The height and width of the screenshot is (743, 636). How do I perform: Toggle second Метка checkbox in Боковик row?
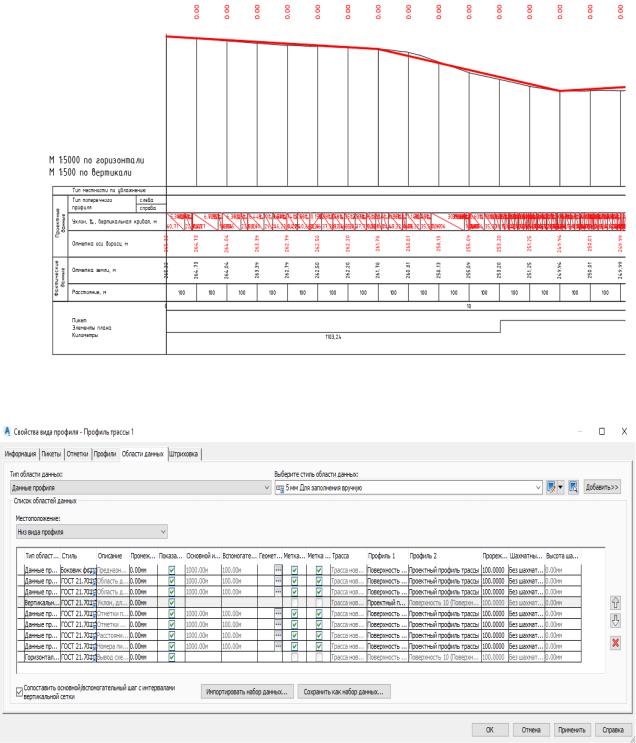pos(319,570)
